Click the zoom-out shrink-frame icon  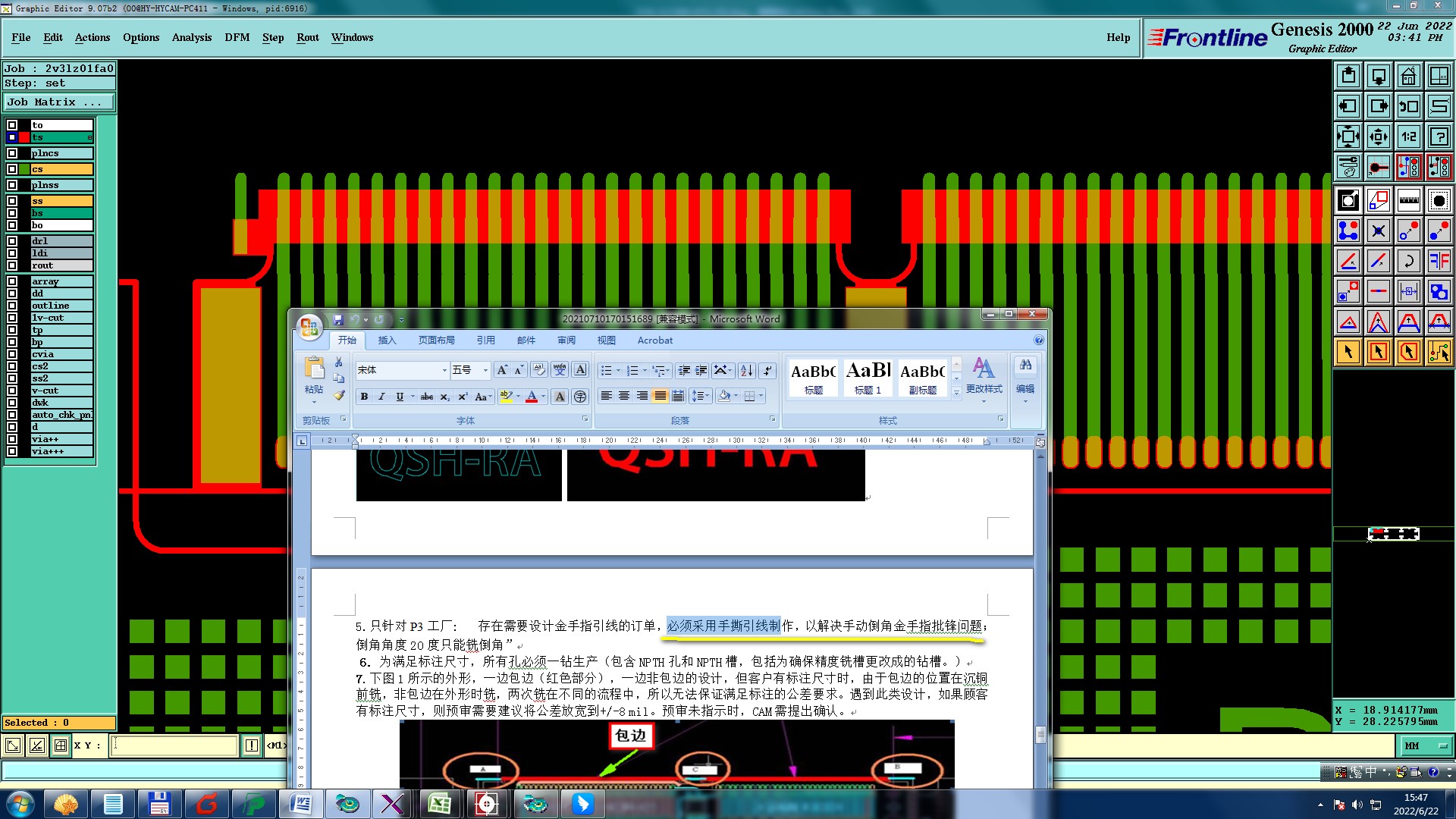(x=1379, y=136)
